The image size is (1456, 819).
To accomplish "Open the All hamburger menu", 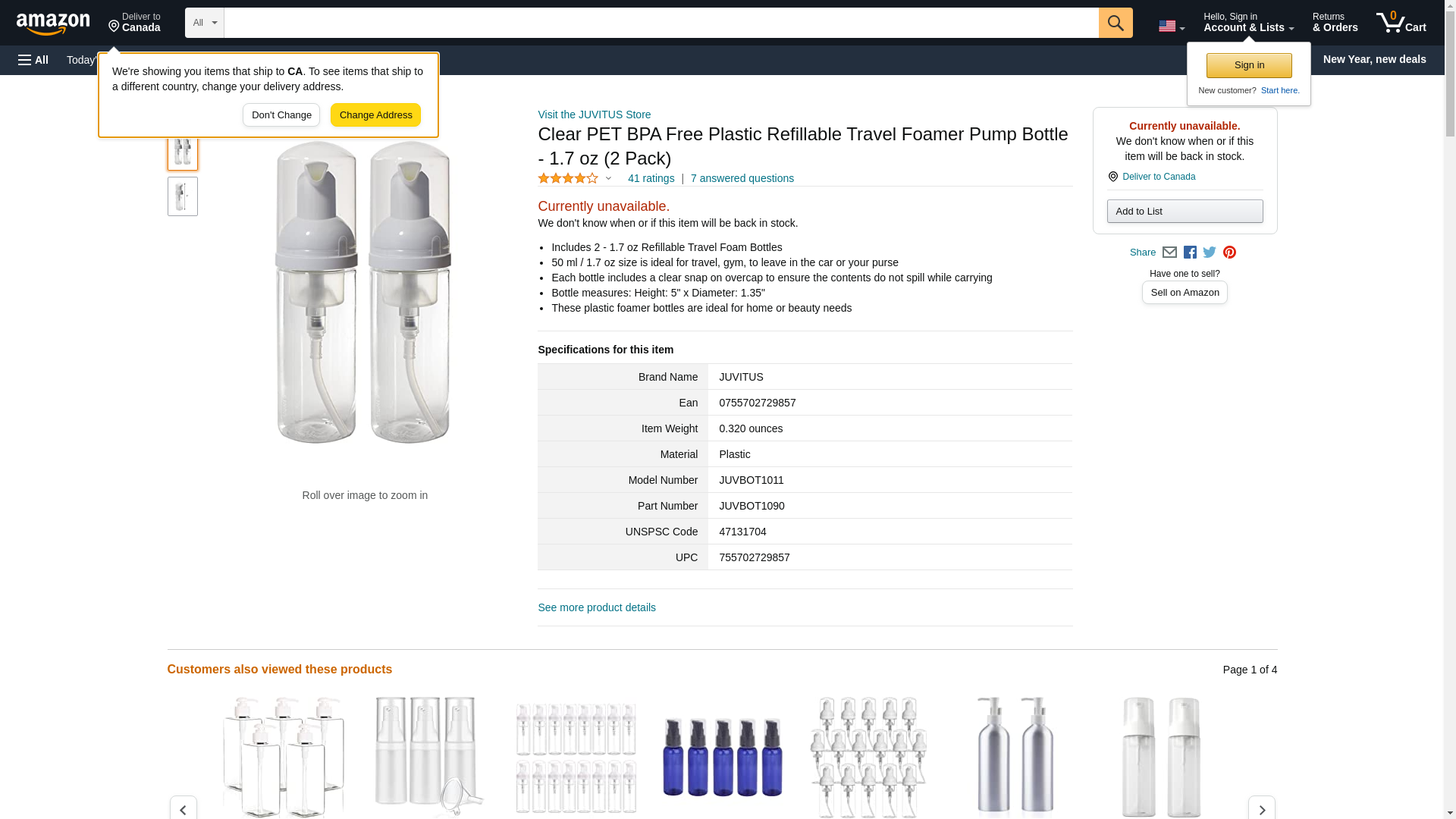I will tap(33, 60).
